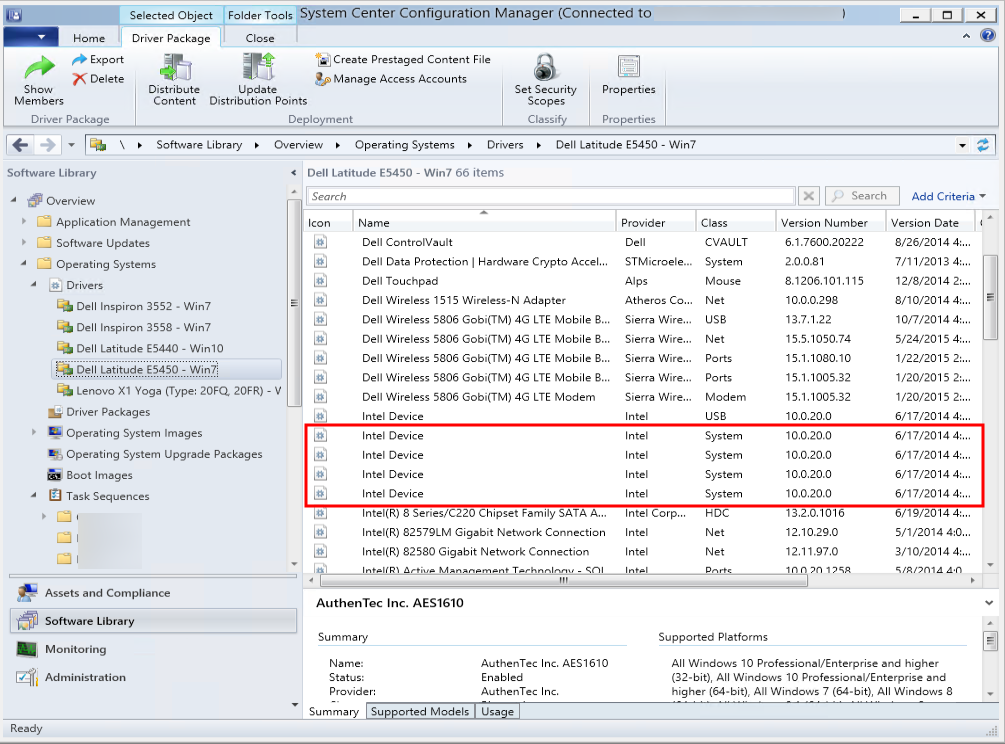Image resolution: width=1005 pixels, height=744 pixels.
Task: Refresh the view with refresh icon
Action: (x=983, y=145)
